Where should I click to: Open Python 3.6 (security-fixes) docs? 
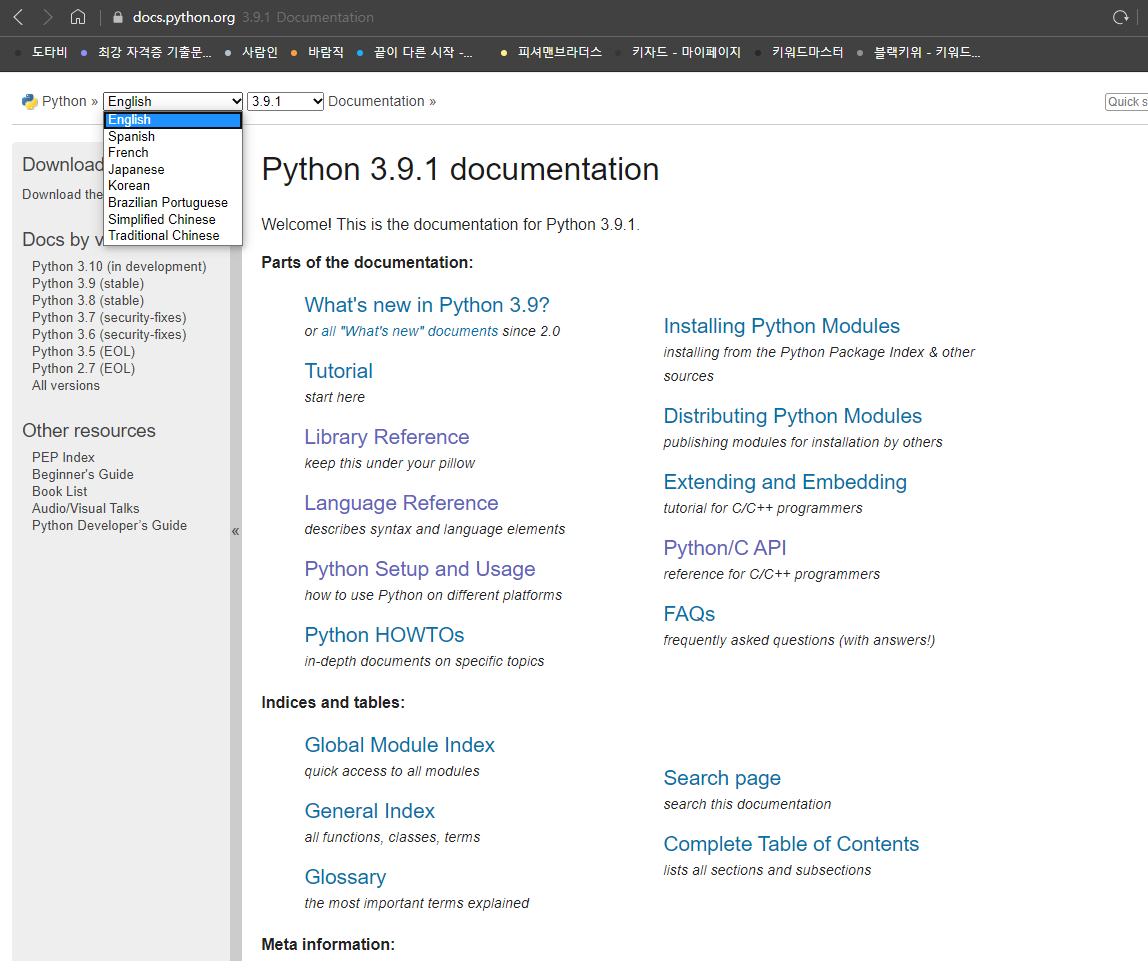coord(109,334)
